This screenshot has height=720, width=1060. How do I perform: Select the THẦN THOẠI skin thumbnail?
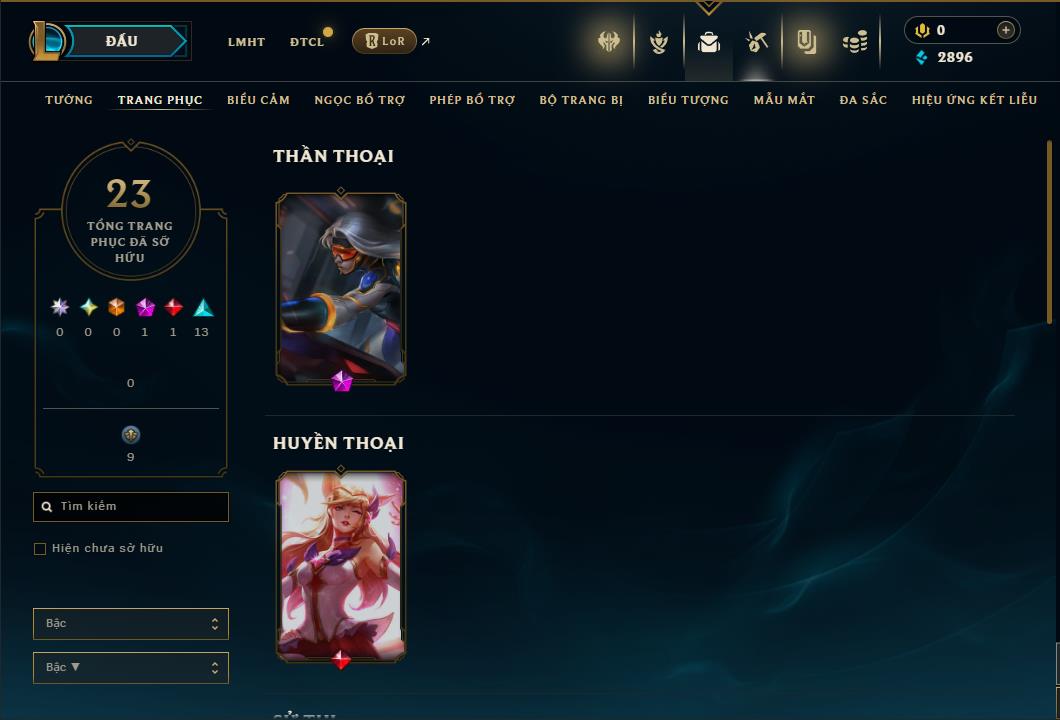(341, 289)
